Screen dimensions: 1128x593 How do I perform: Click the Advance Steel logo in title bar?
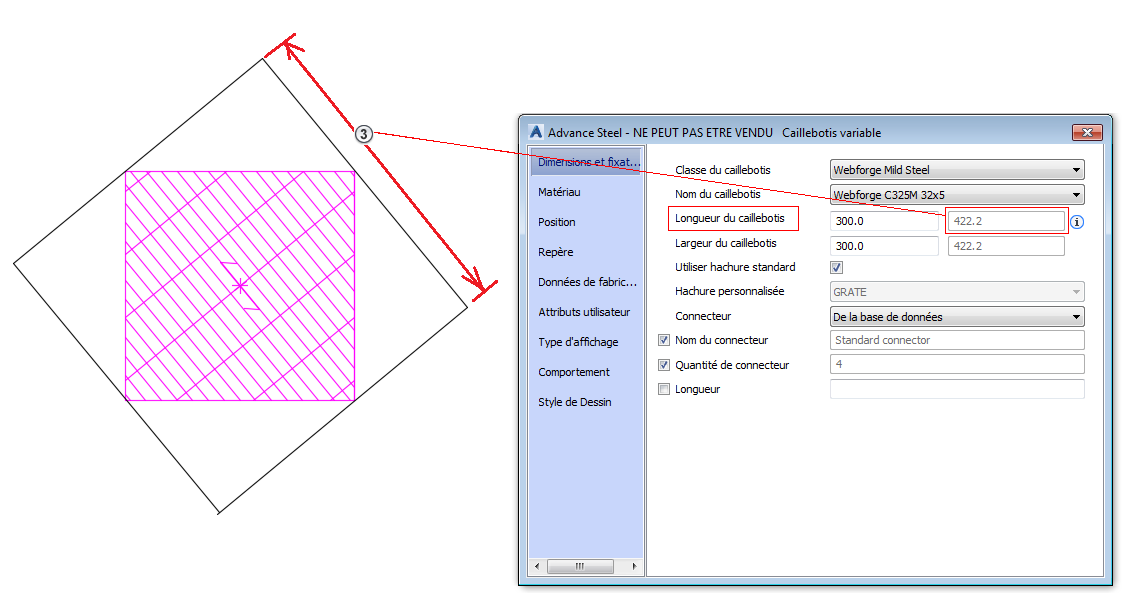coord(536,132)
